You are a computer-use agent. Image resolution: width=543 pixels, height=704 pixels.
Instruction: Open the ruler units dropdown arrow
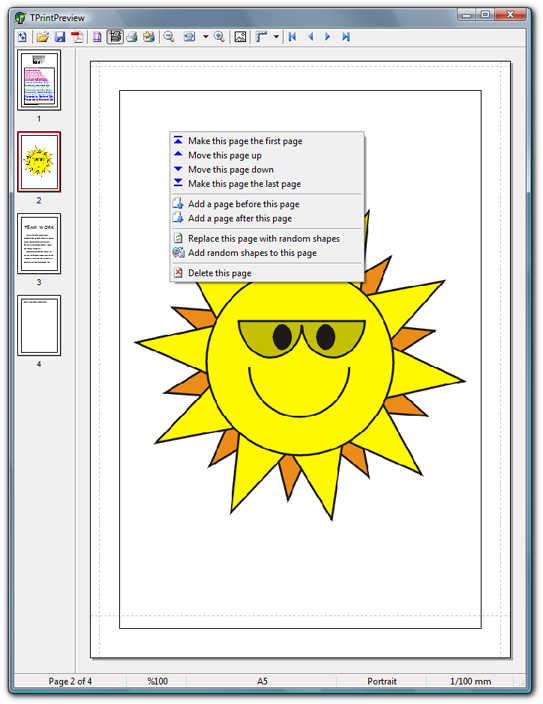[x=276, y=37]
